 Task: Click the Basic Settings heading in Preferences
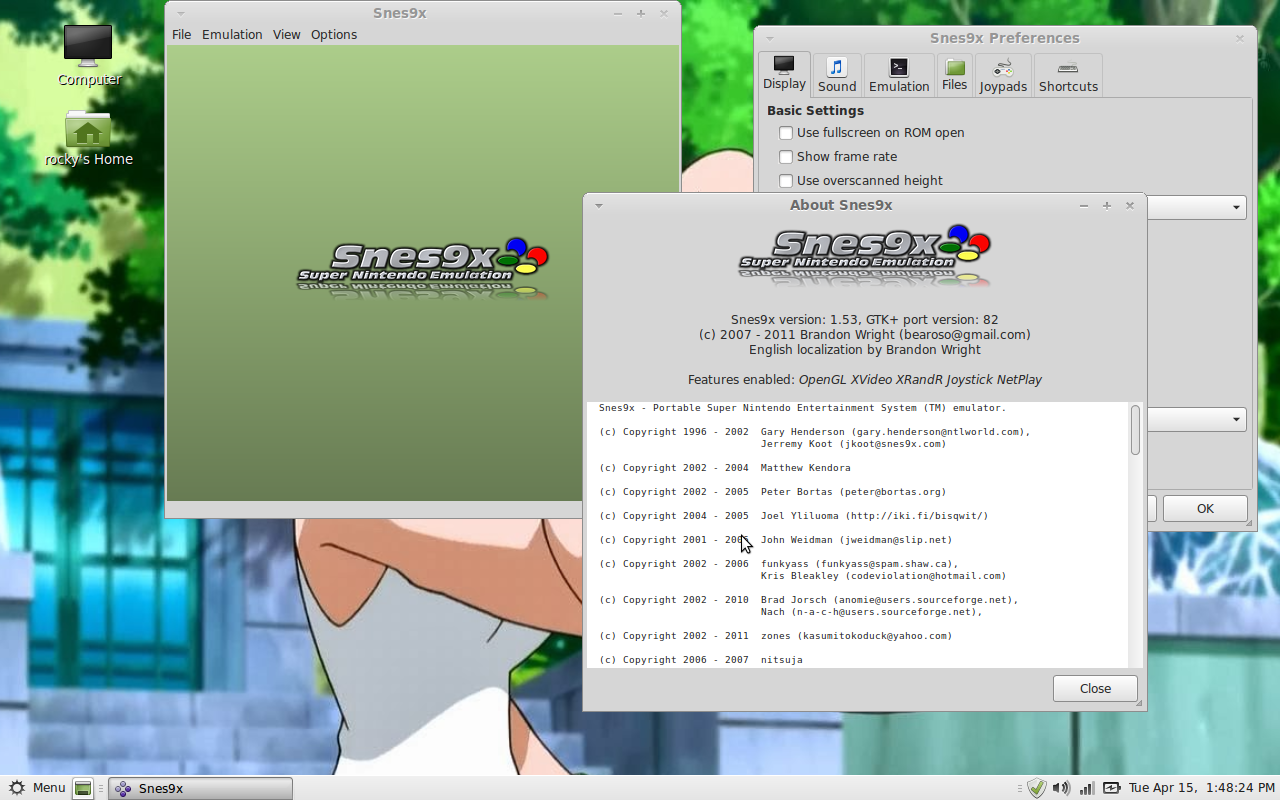pyautogui.click(x=815, y=111)
